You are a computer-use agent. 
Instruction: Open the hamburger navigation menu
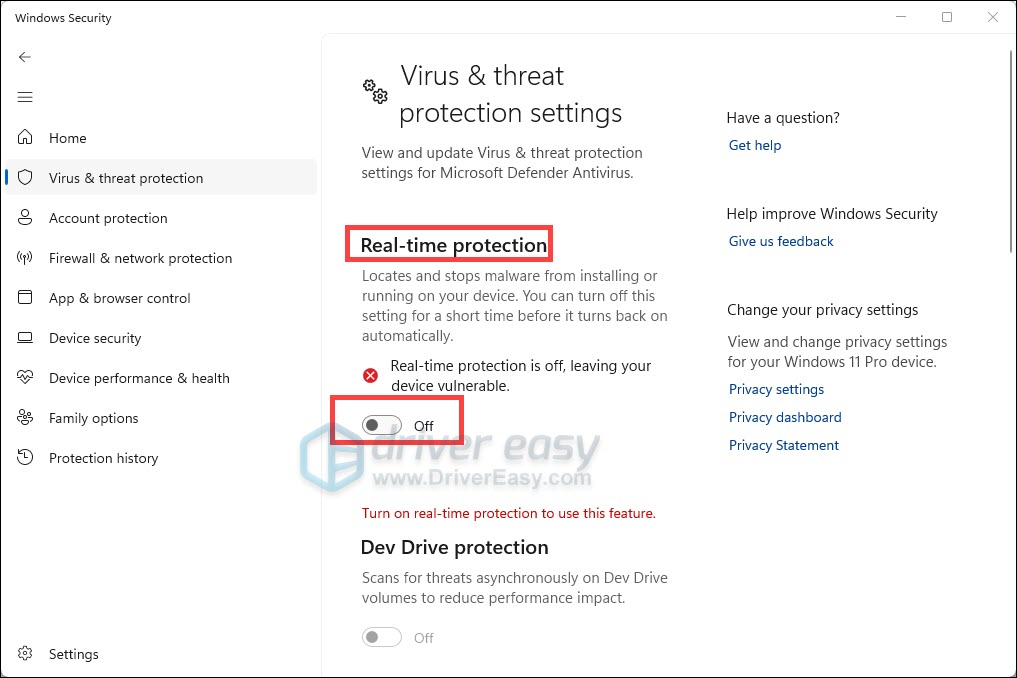[x=25, y=97]
